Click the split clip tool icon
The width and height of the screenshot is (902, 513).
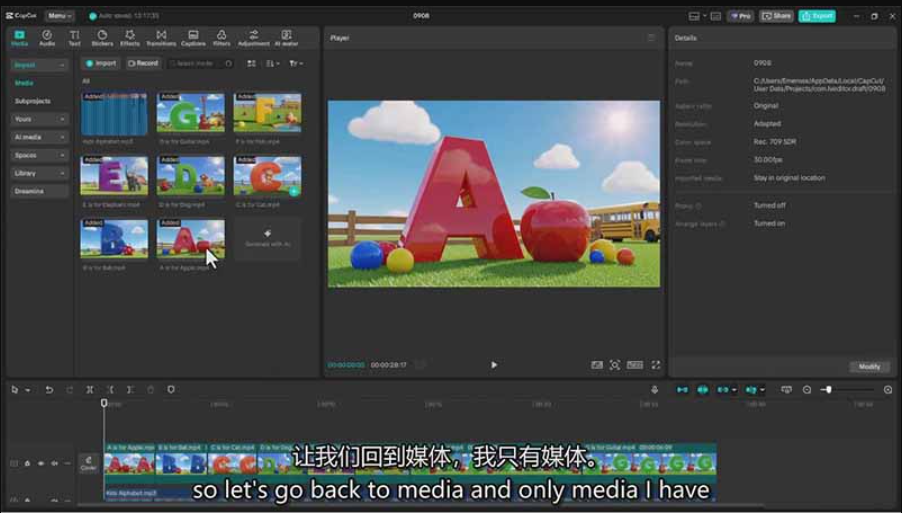coord(90,389)
